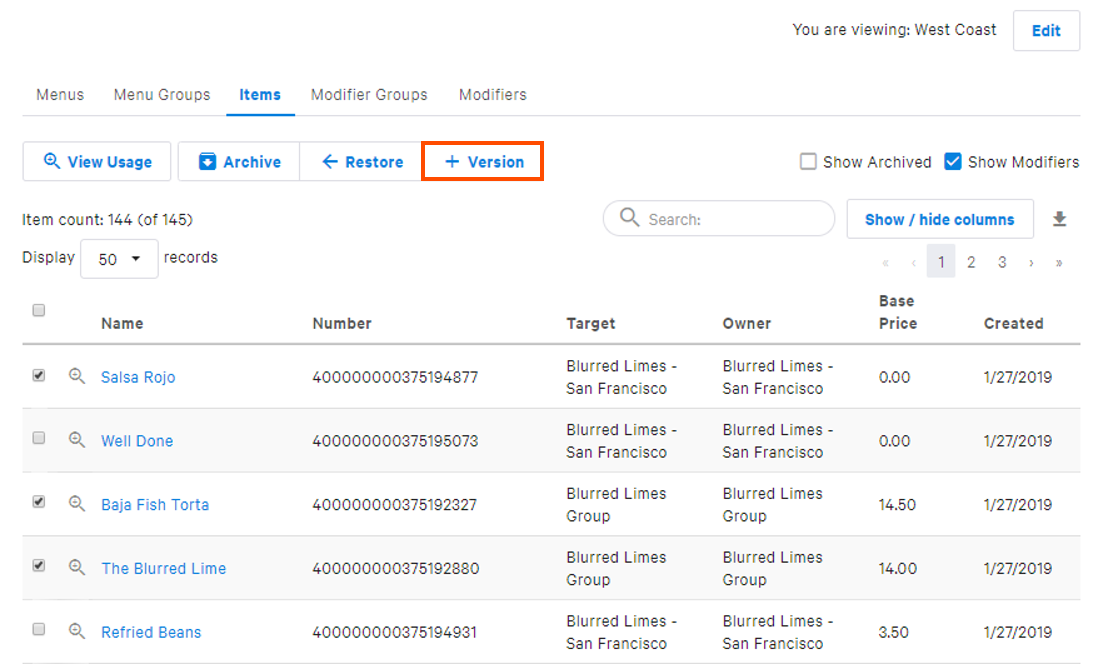Viewport: 1103px width, 664px height.
Task: Open The Blurred Lime item link
Action: pyautogui.click(x=163, y=568)
